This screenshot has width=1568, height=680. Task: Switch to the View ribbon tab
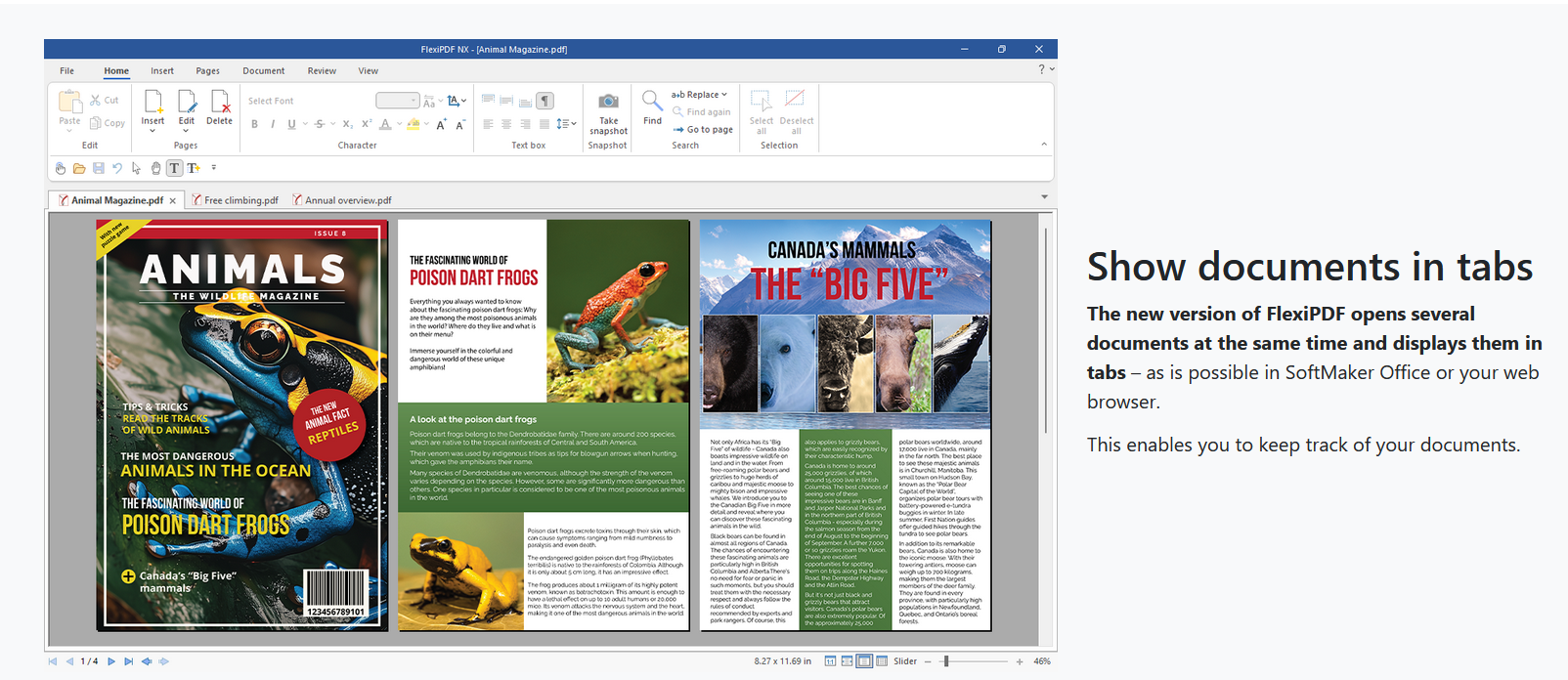tap(368, 71)
